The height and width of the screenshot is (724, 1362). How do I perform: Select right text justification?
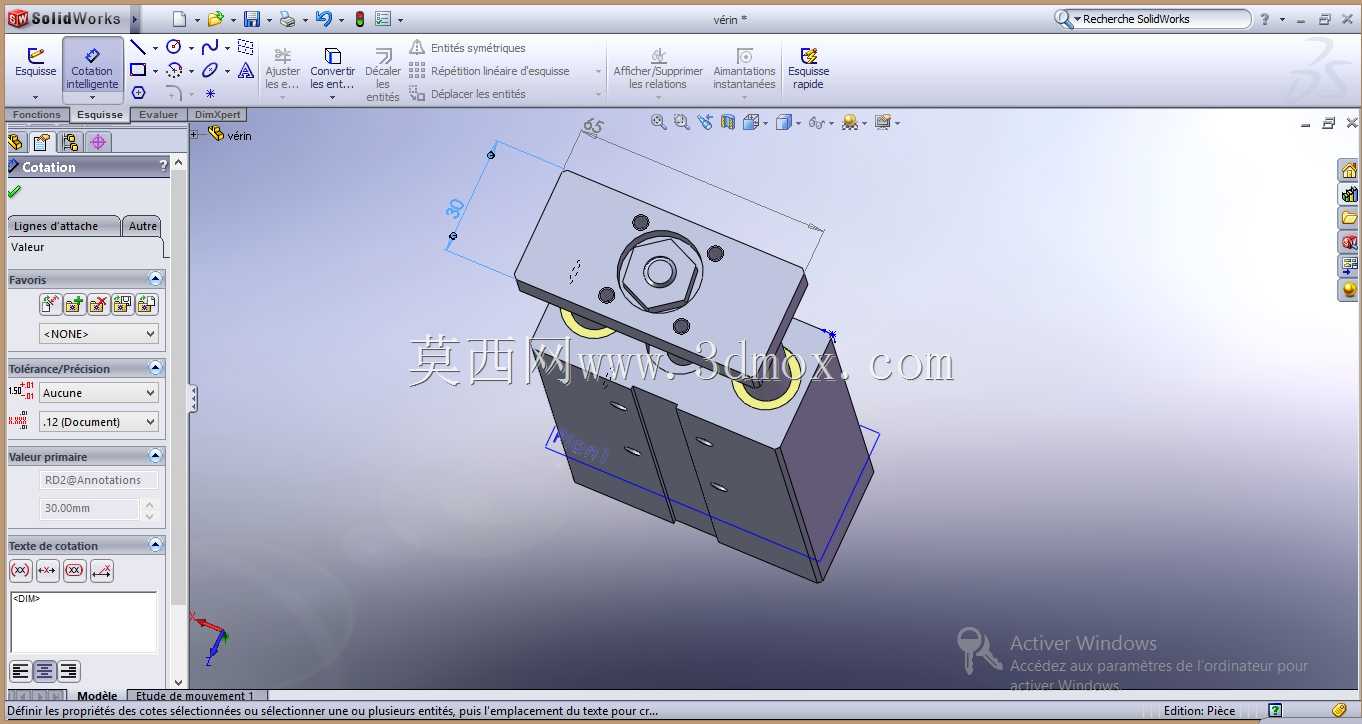[69, 671]
